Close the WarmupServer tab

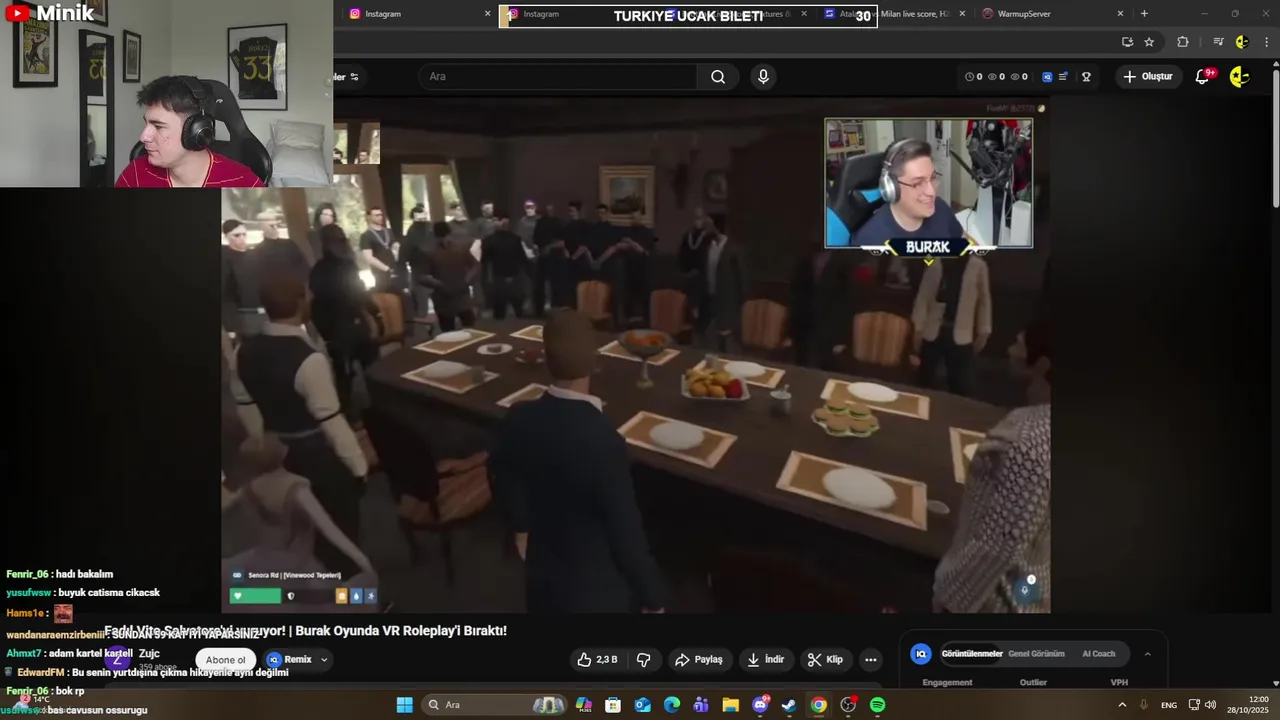[x=1120, y=14]
